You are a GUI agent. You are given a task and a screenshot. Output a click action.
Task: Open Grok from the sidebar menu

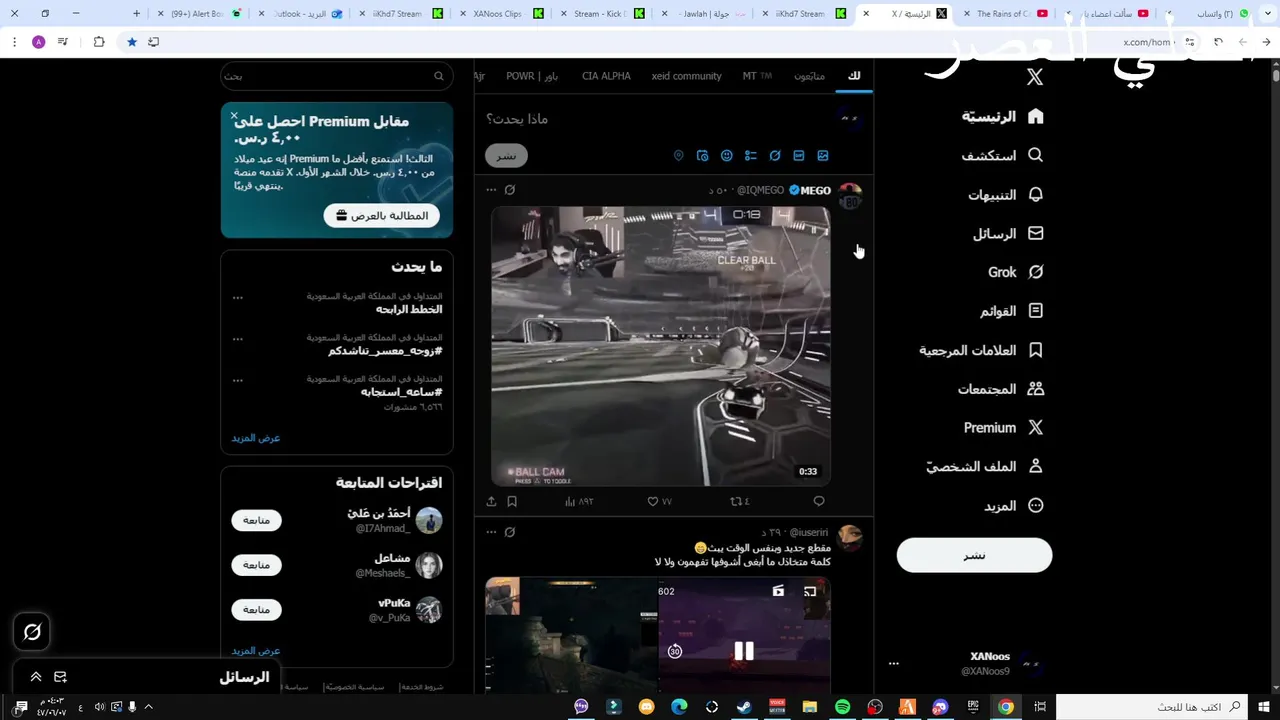tap(1015, 272)
